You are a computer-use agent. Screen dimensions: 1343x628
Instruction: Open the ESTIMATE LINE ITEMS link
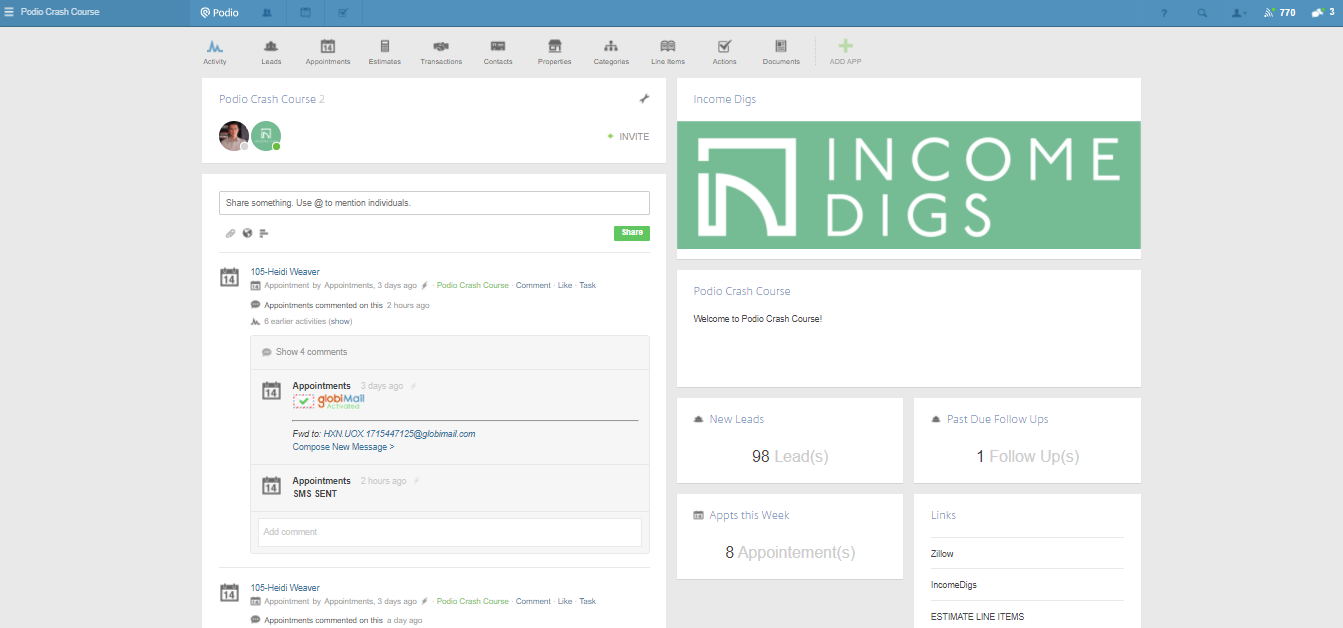977,617
